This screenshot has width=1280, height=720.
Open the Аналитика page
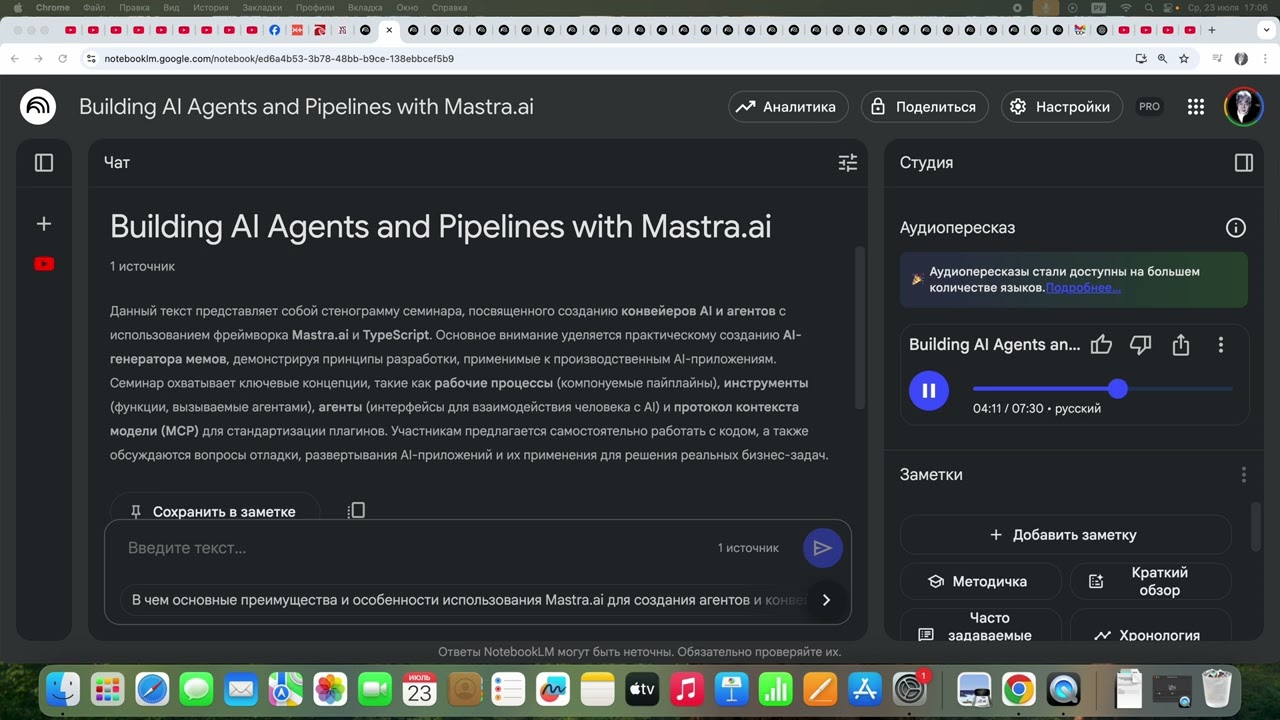(x=788, y=107)
